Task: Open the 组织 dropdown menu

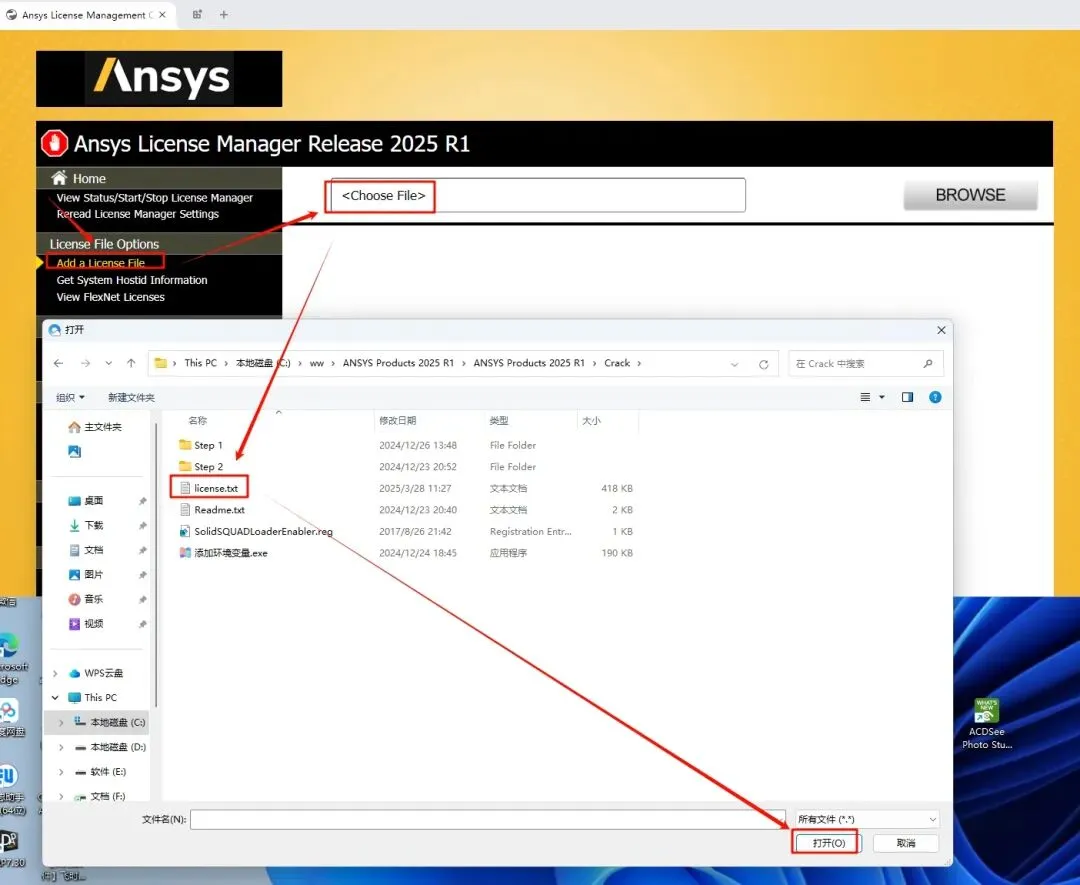Action: 70,397
